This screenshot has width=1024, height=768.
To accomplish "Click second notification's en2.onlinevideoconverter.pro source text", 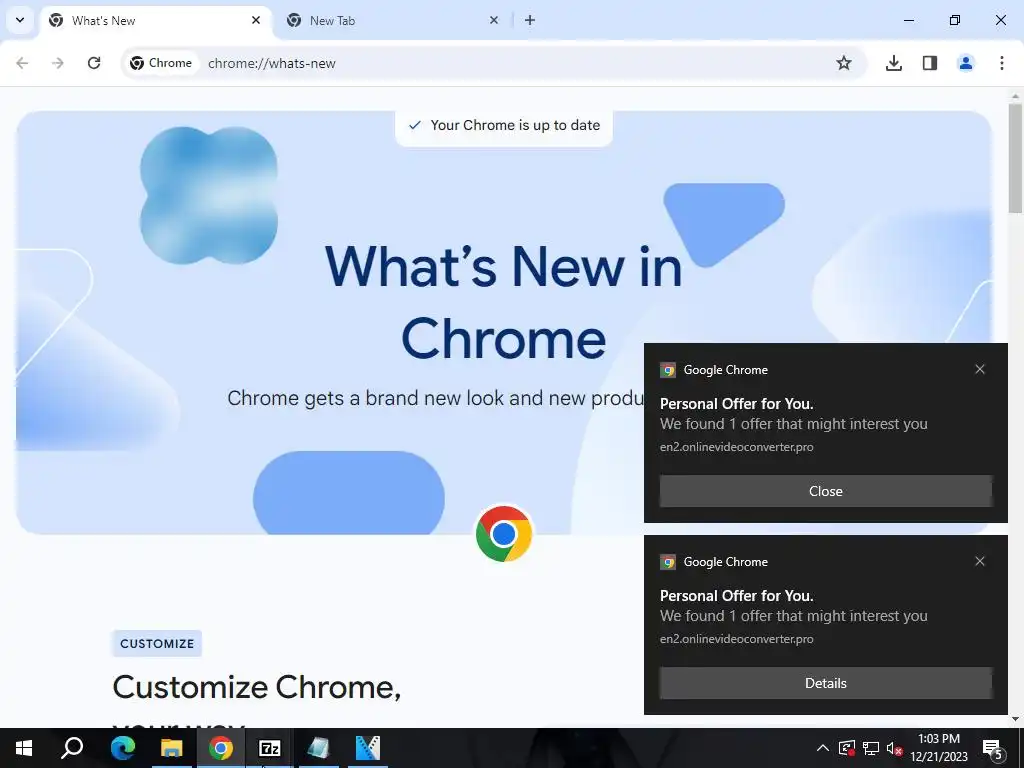I will pos(737,639).
